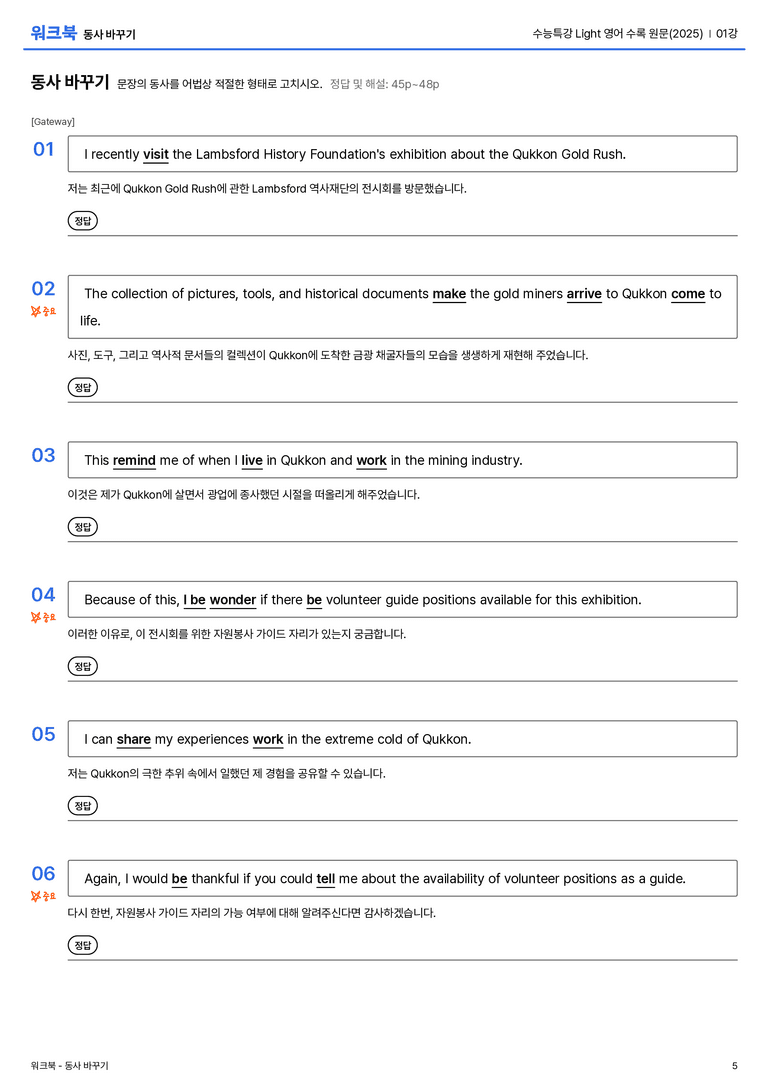Click the underlined word 'remind' in sentence 03
Viewport: 768px width, 1087px height.
pos(134,460)
